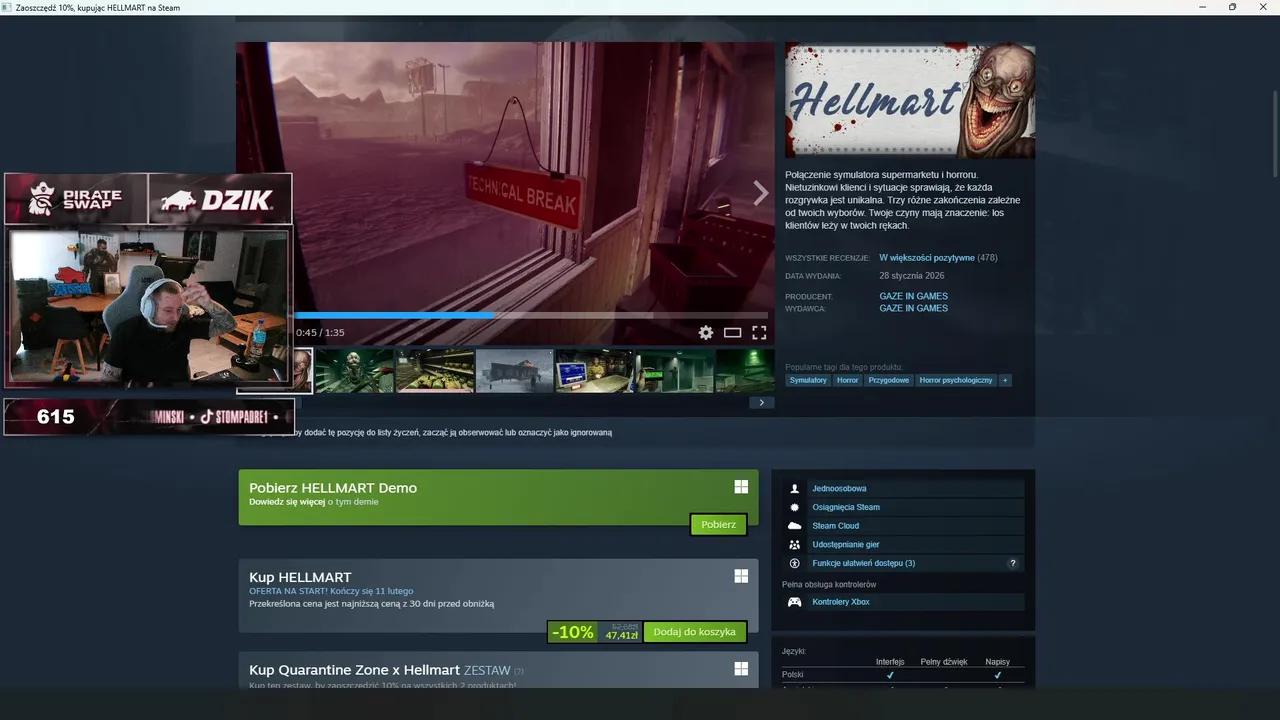Open Funkcje ułatwień dostępu (3) link

[x=863, y=563]
